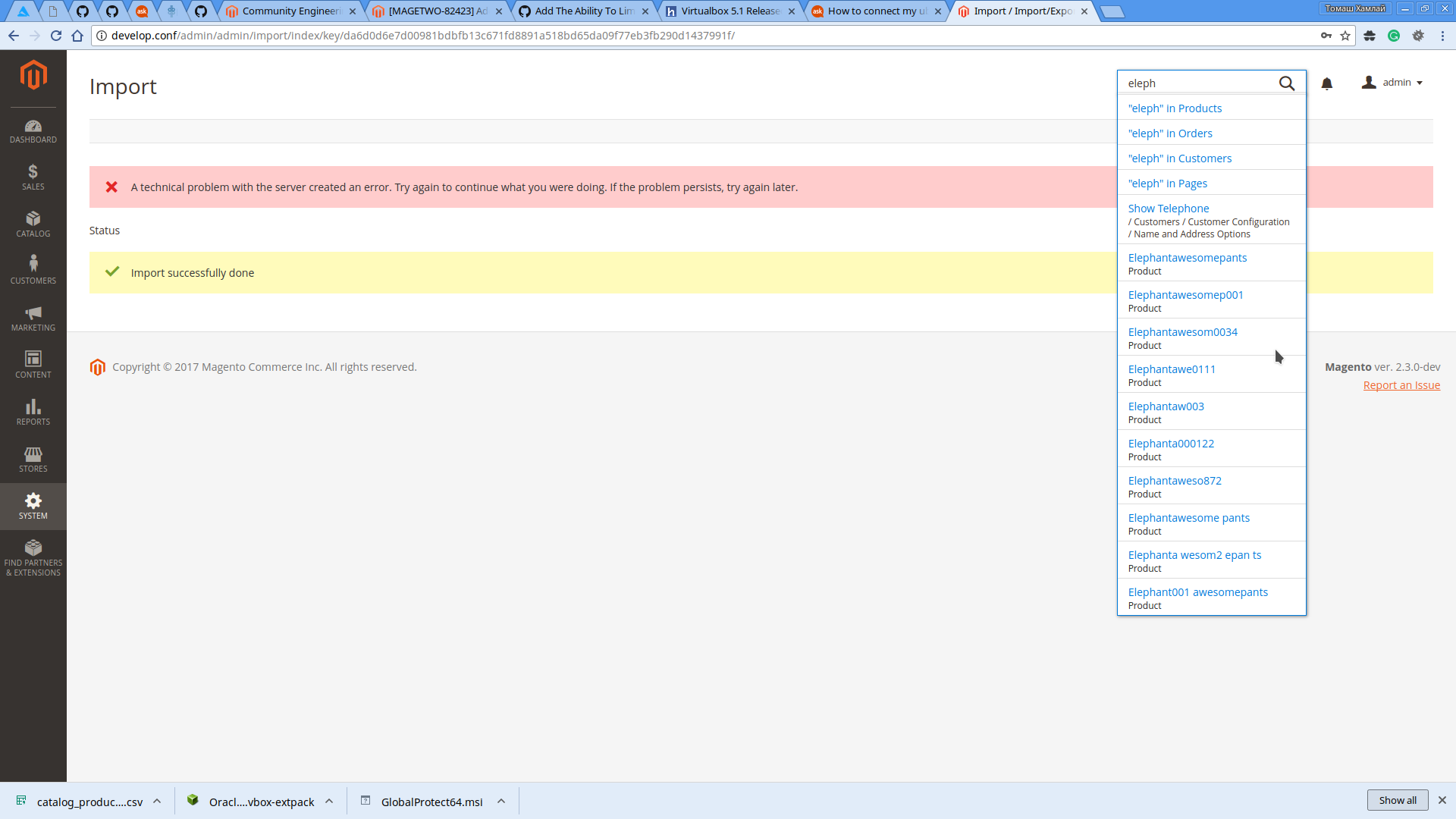
Task: Open Find Partners & Extensions
Action: click(33, 558)
